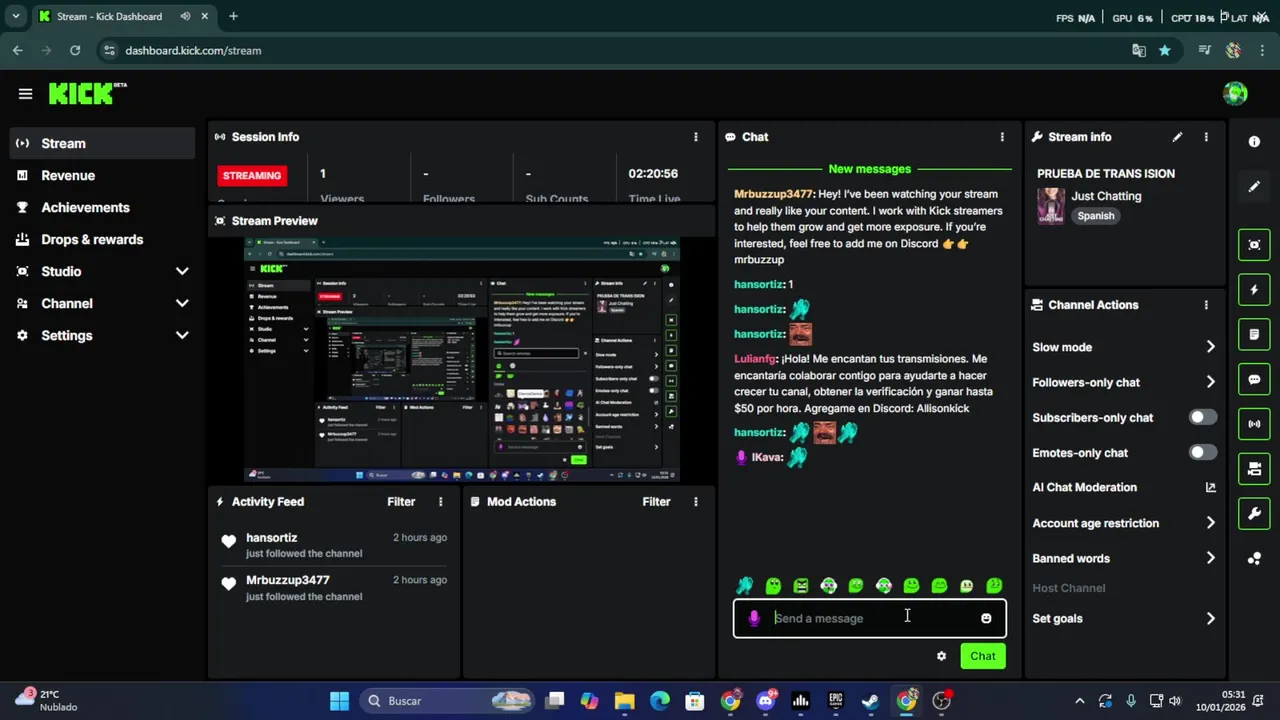Open Epic Games from the taskbar
Screen dimensions: 1280x720
[835, 701]
